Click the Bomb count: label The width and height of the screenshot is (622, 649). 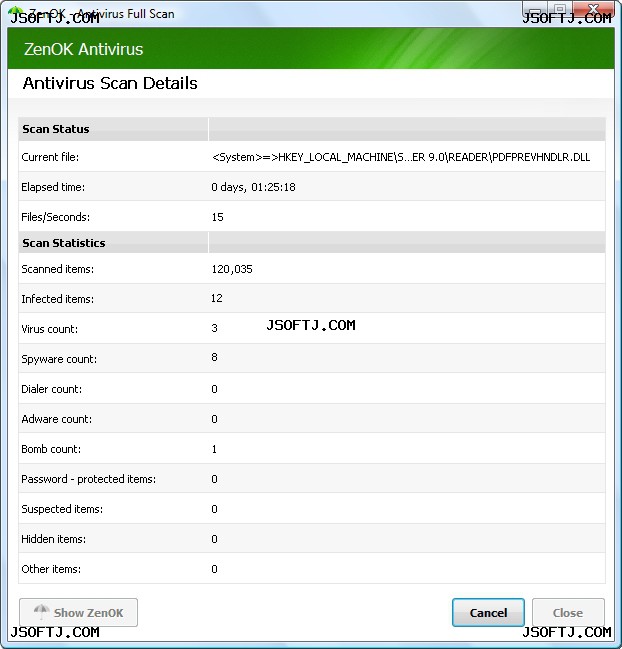[51, 449]
